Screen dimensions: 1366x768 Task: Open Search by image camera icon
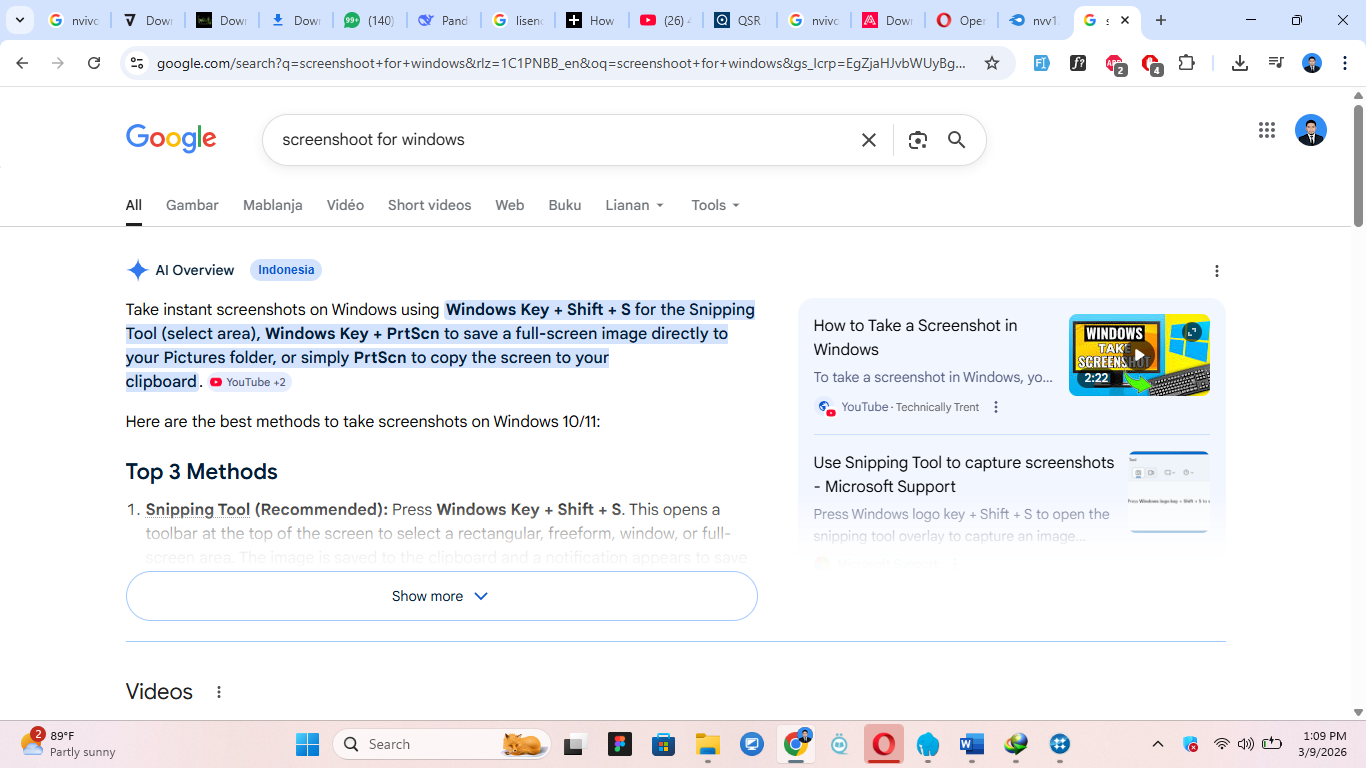coord(918,140)
